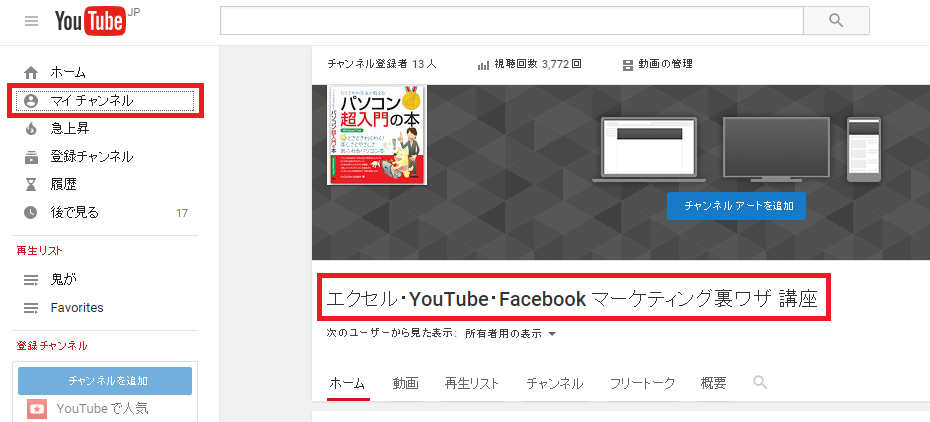Switch to the 動画 tab
The width and height of the screenshot is (930, 422).
click(x=406, y=383)
